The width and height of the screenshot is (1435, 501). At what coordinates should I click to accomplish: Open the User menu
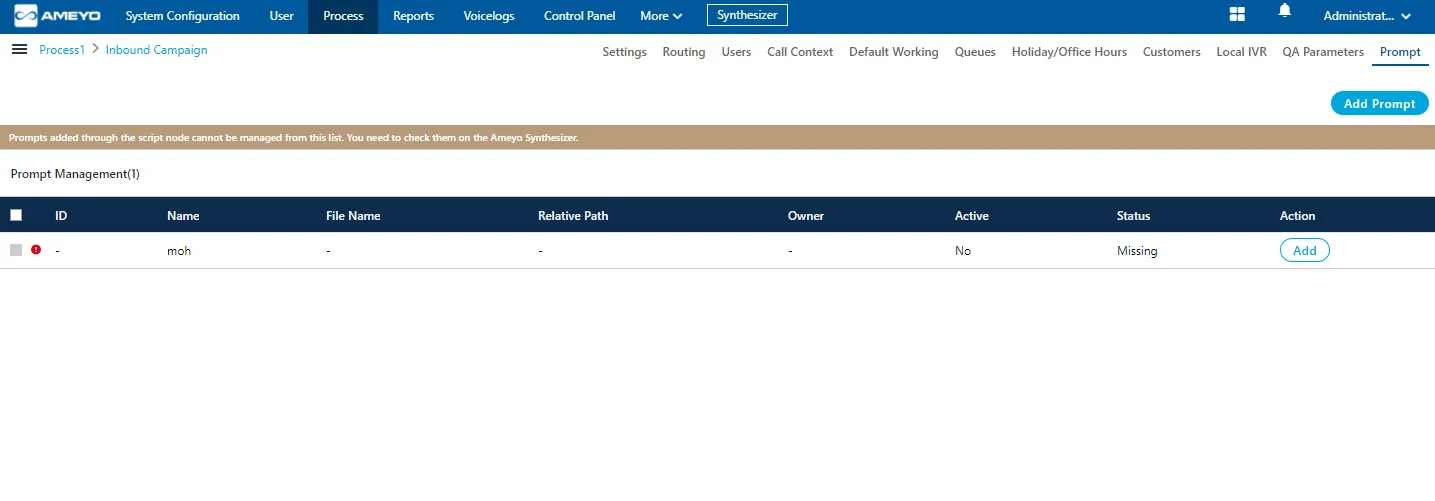[282, 16]
